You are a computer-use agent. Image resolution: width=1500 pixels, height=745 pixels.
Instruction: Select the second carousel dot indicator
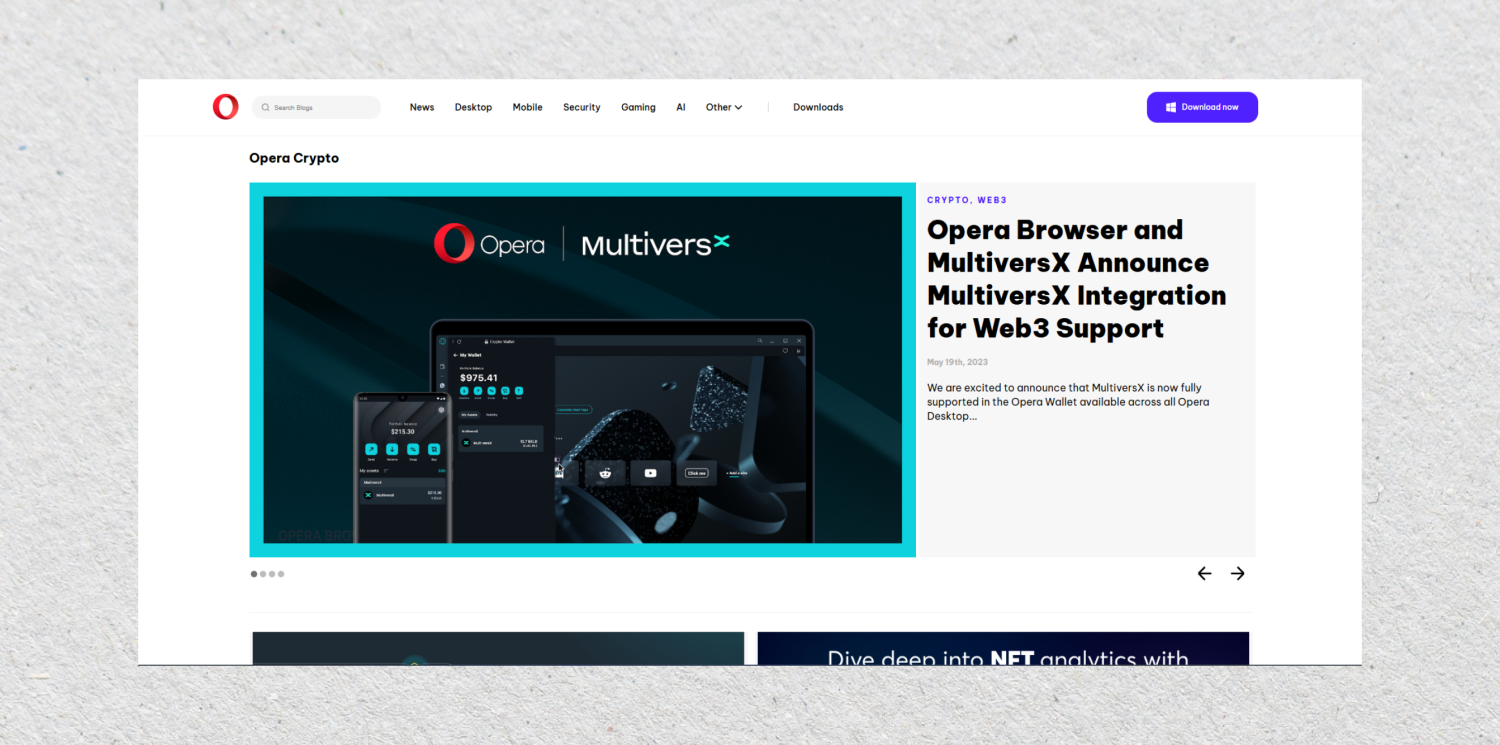coord(263,574)
